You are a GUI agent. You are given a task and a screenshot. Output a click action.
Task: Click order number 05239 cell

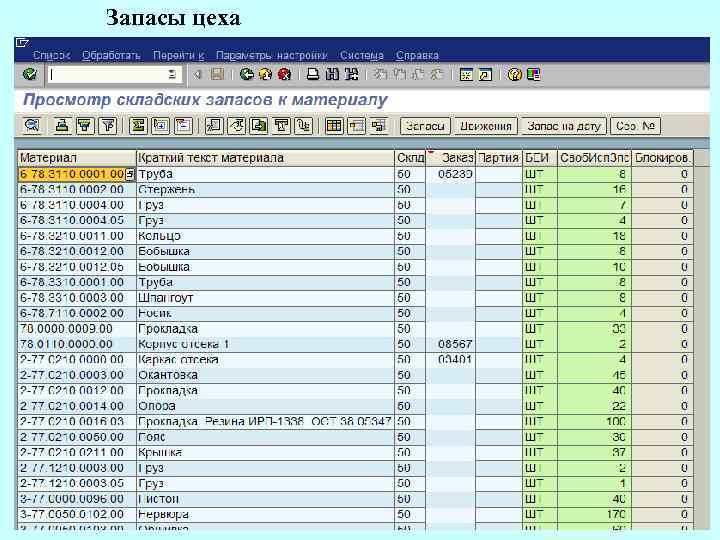pos(450,174)
